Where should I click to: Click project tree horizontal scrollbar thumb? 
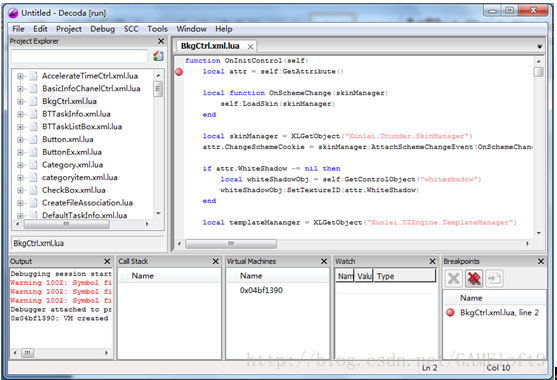[66, 224]
